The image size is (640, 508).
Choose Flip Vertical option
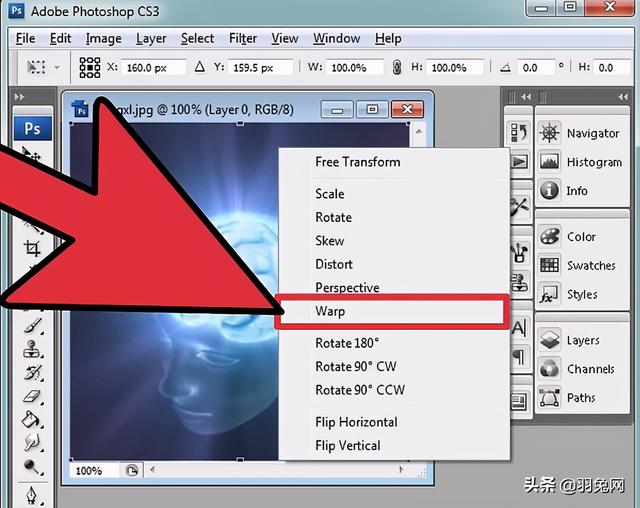(394, 446)
